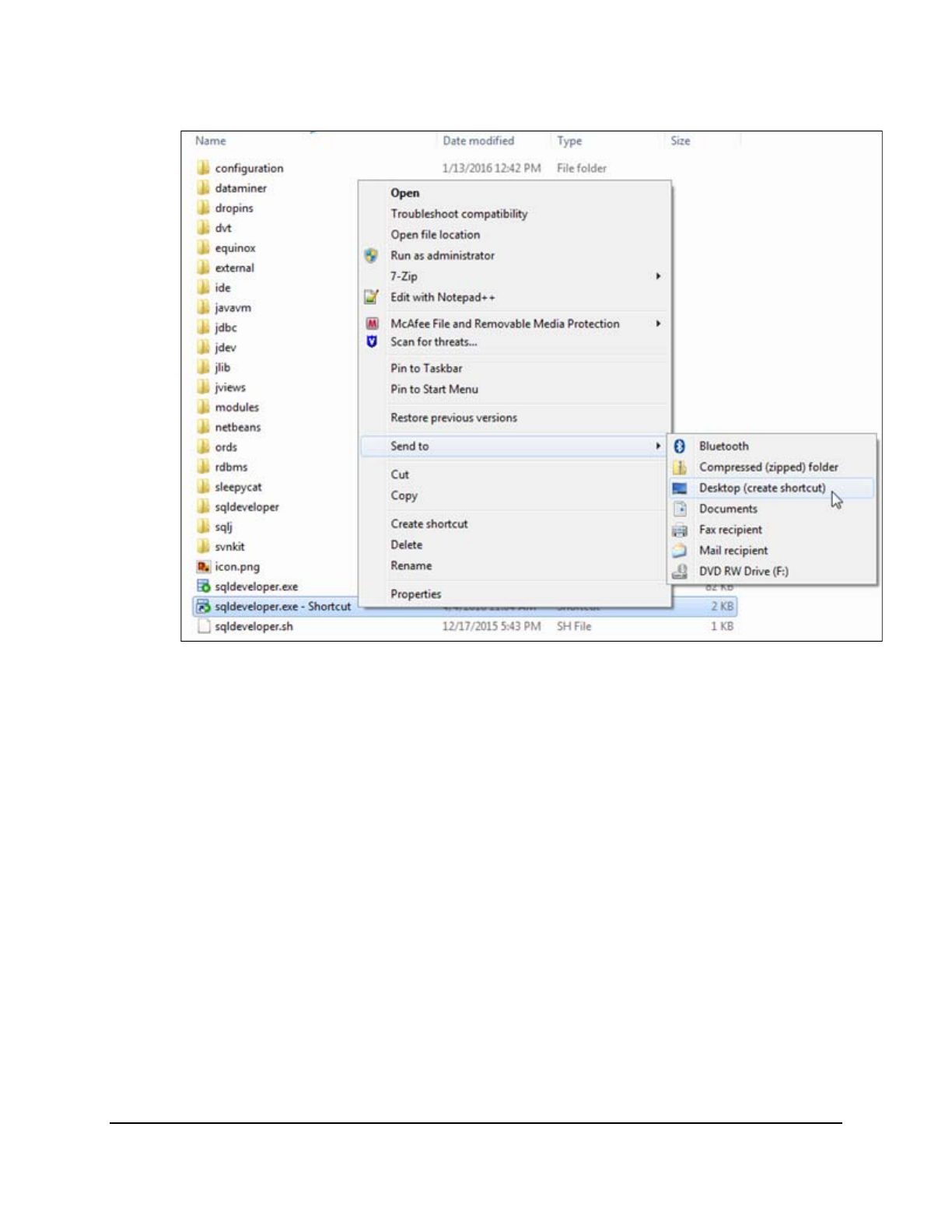Viewport: 952px width, 1232px height.
Task: Click the sqldeveloper.exe - Shortcut file icon
Action: [204, 607]
